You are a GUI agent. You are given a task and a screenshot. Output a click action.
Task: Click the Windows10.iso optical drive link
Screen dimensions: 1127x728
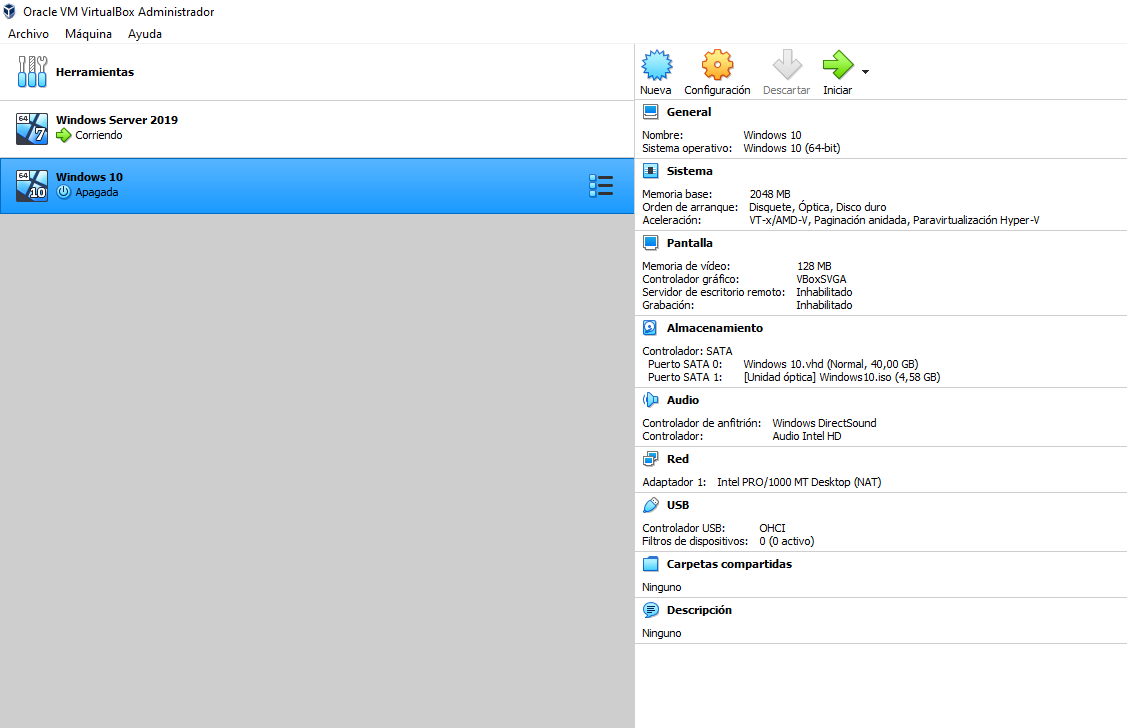click(842, 377)
